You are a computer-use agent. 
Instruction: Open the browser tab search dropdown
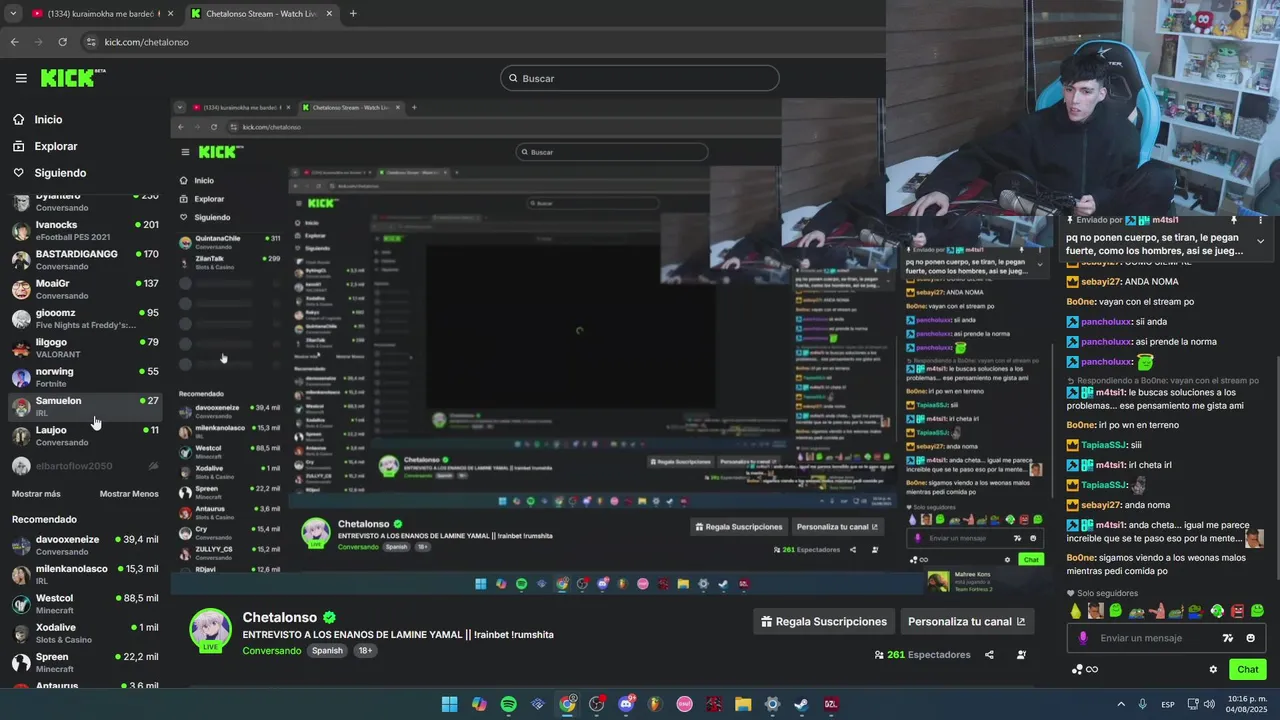tap(13, 13)
